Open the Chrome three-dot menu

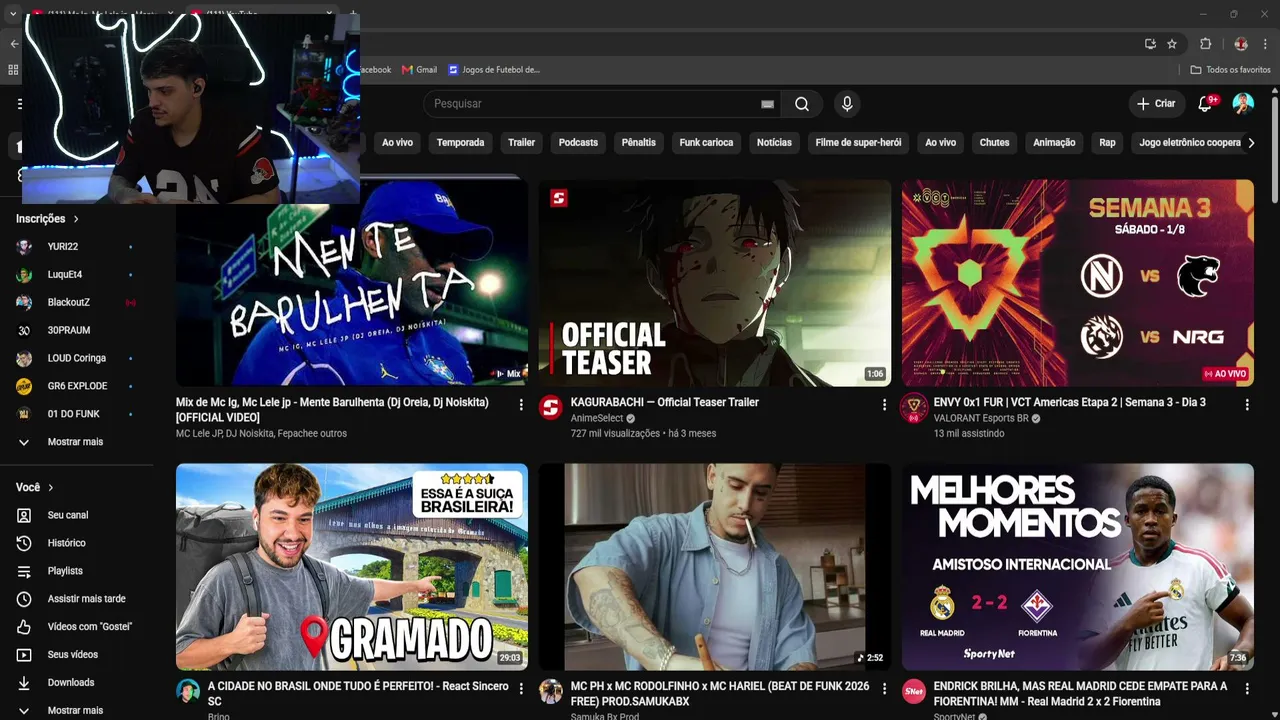(x=1265, y=44)
